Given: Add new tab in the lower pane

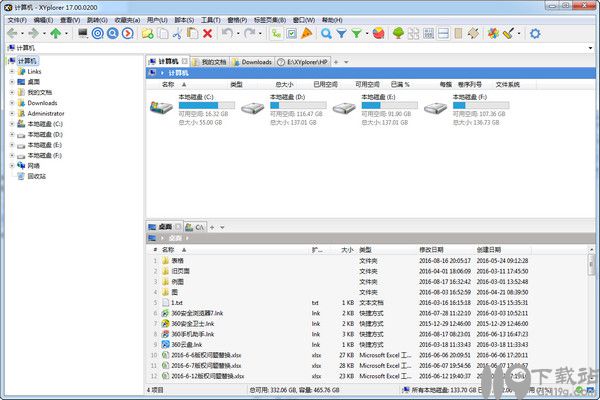Looking at the screenshot, I should coord(212,227).
